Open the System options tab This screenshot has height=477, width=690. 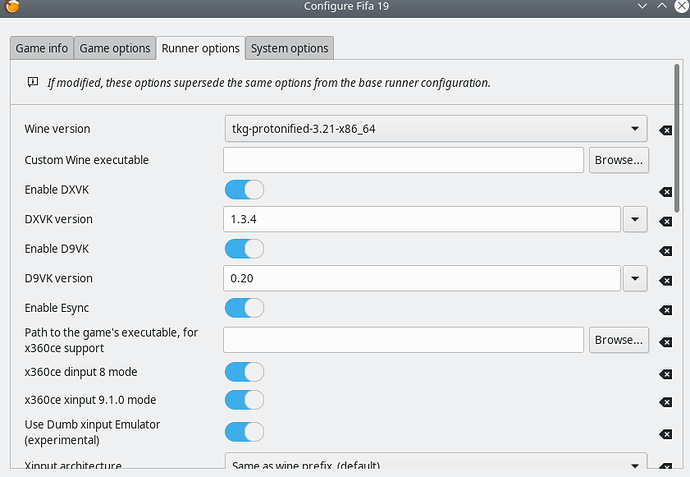click(x=290, y=48)
